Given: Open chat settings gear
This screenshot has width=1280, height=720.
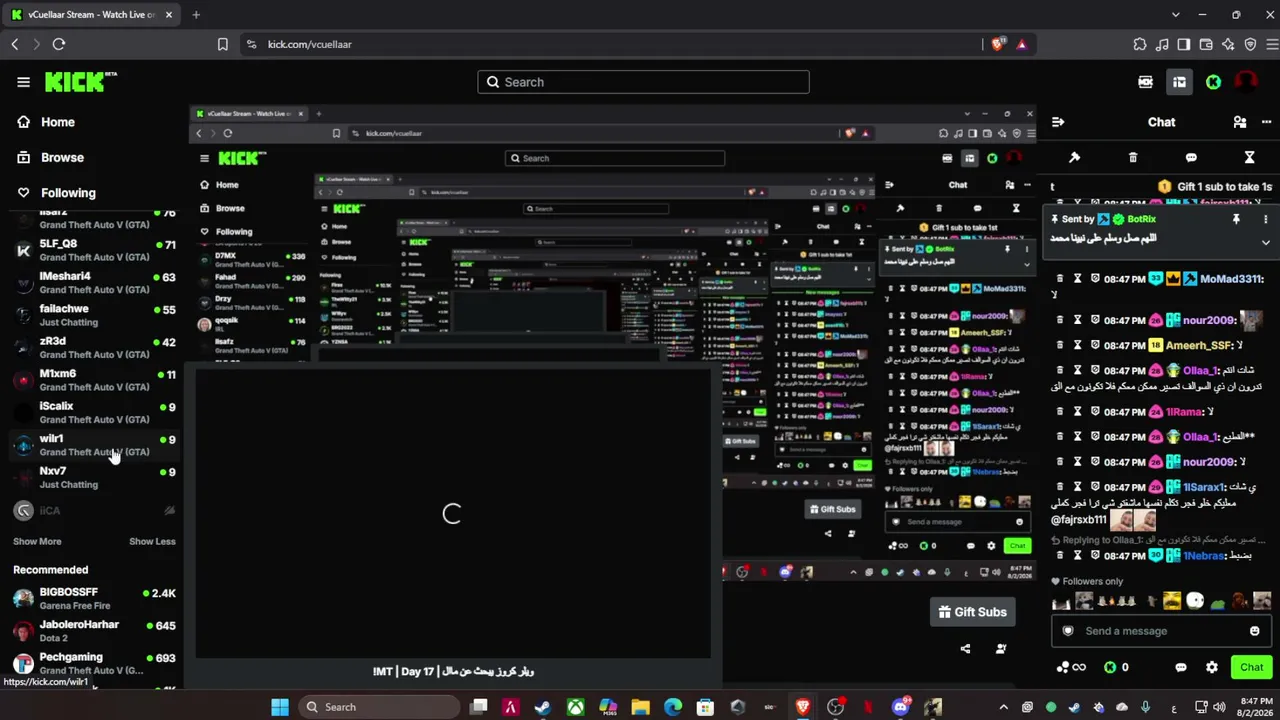Looking at the screenshot, I should pos(1212,667).
